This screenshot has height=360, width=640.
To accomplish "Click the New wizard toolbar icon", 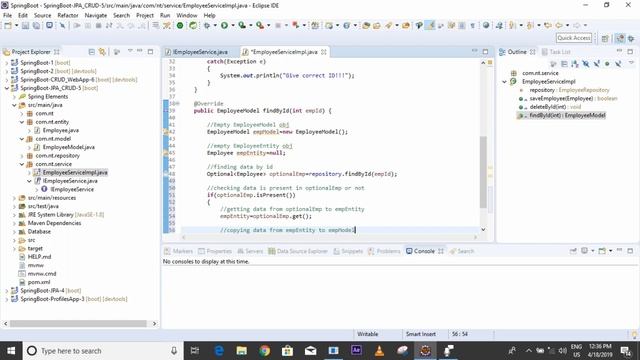I will click(x=8, y=25).
